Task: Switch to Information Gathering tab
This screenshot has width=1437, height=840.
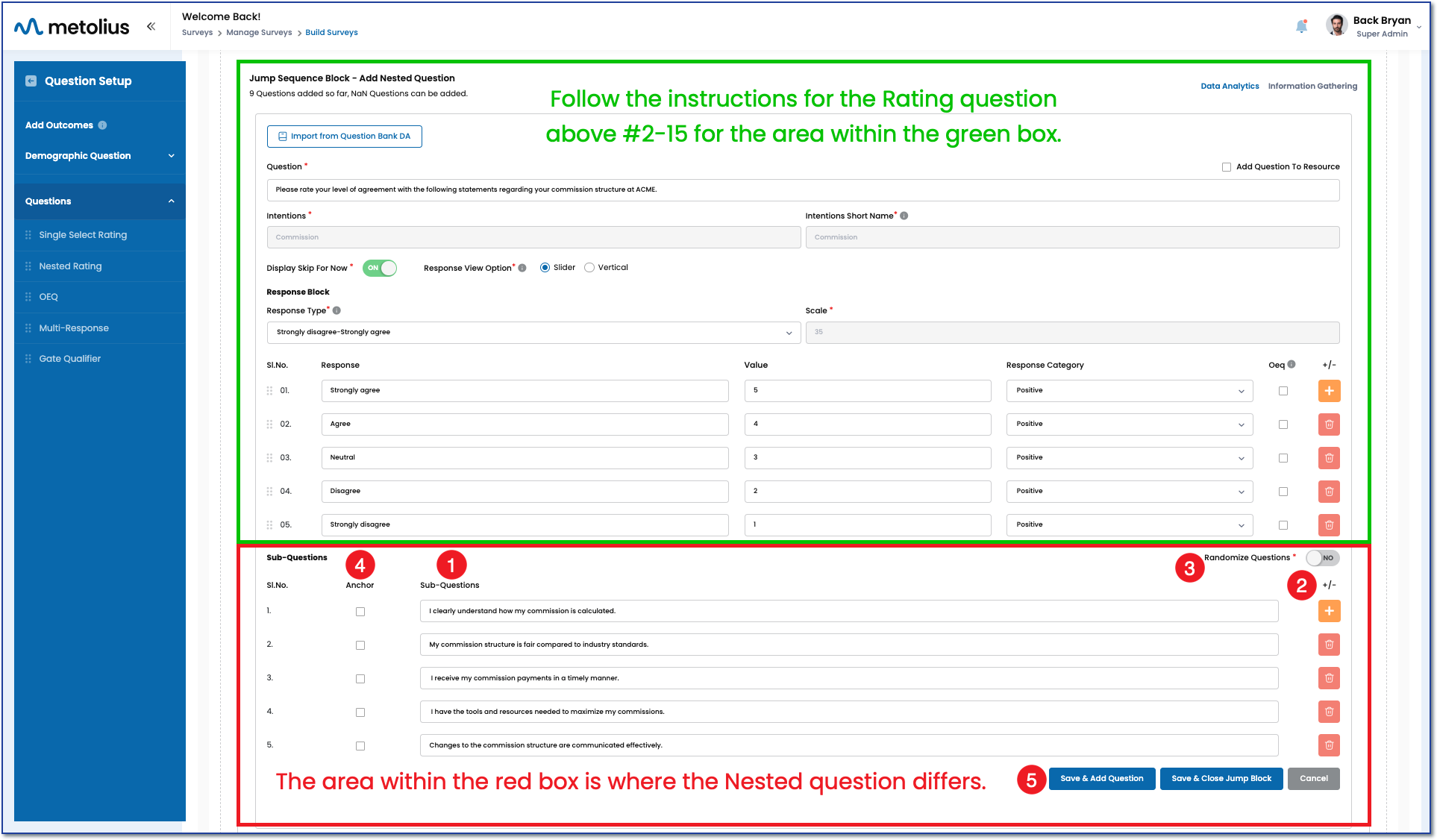Action: click(x=1312, y=87)
